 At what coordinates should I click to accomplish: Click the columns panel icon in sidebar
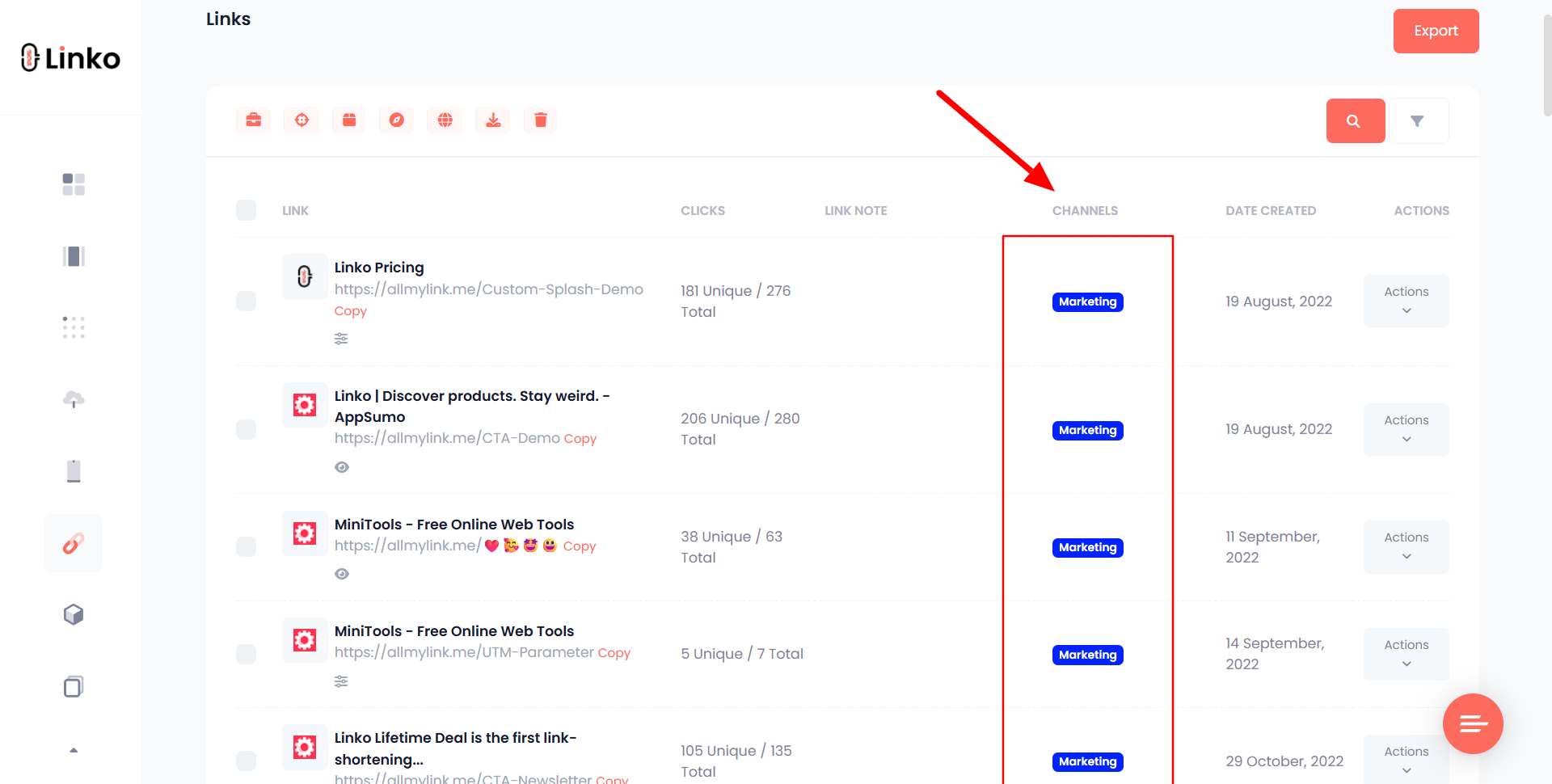pos(74,256)
